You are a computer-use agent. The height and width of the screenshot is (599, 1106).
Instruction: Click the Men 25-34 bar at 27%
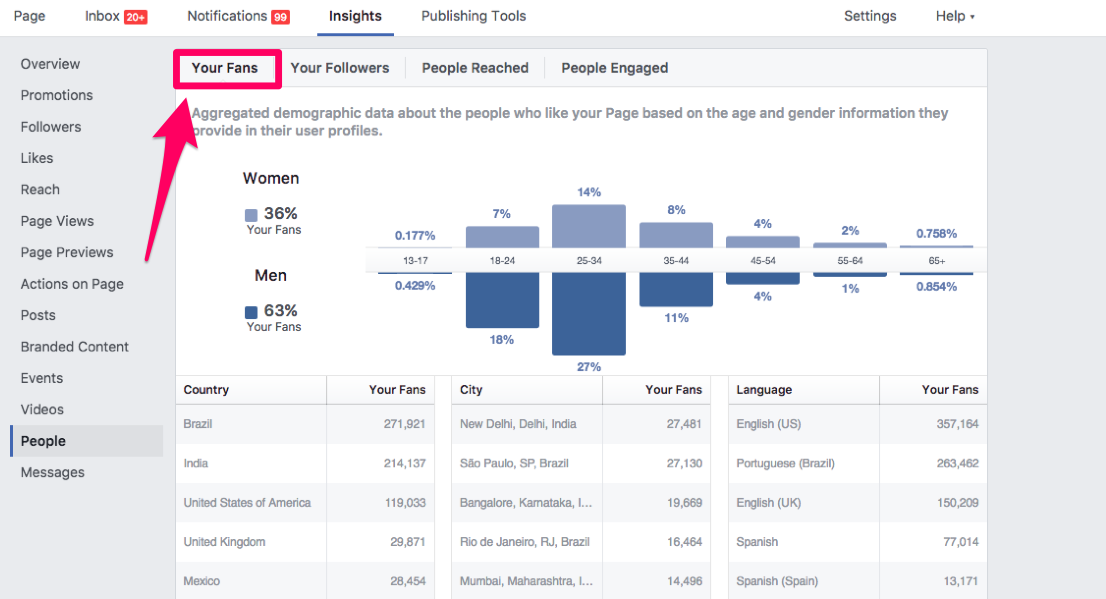[588, 314]
